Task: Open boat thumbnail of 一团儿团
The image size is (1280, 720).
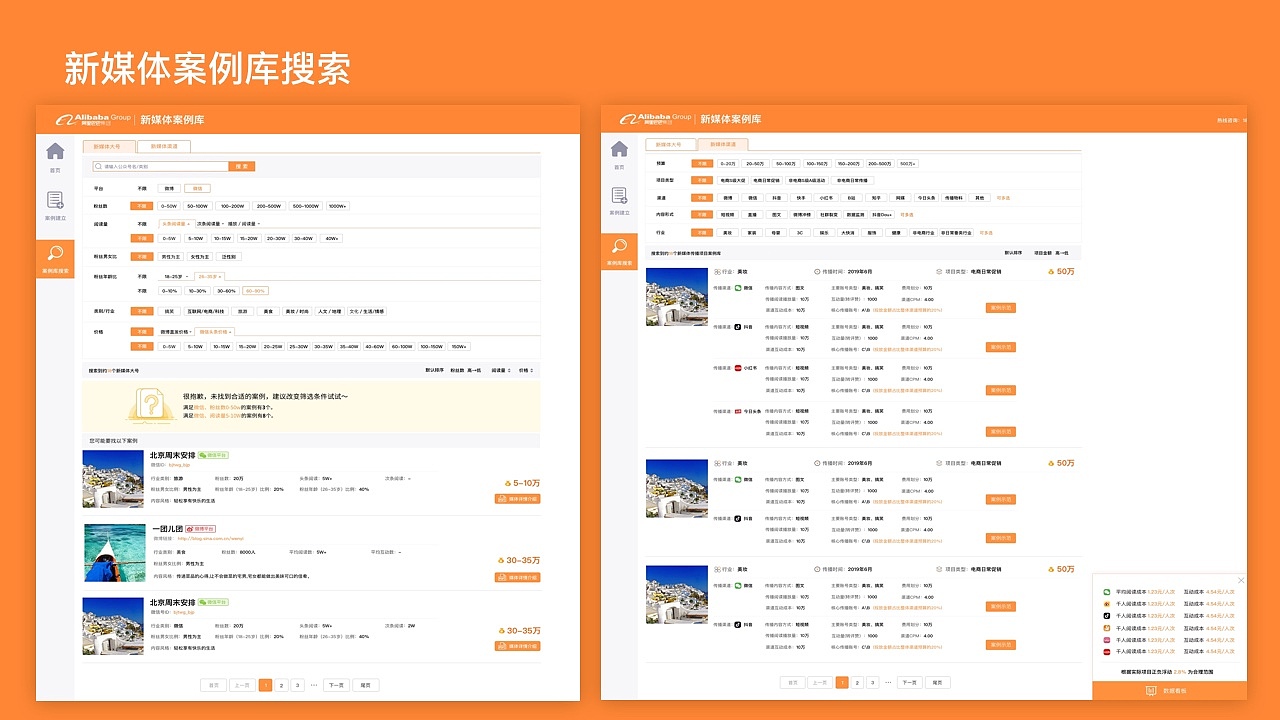Action: (114, 553)
